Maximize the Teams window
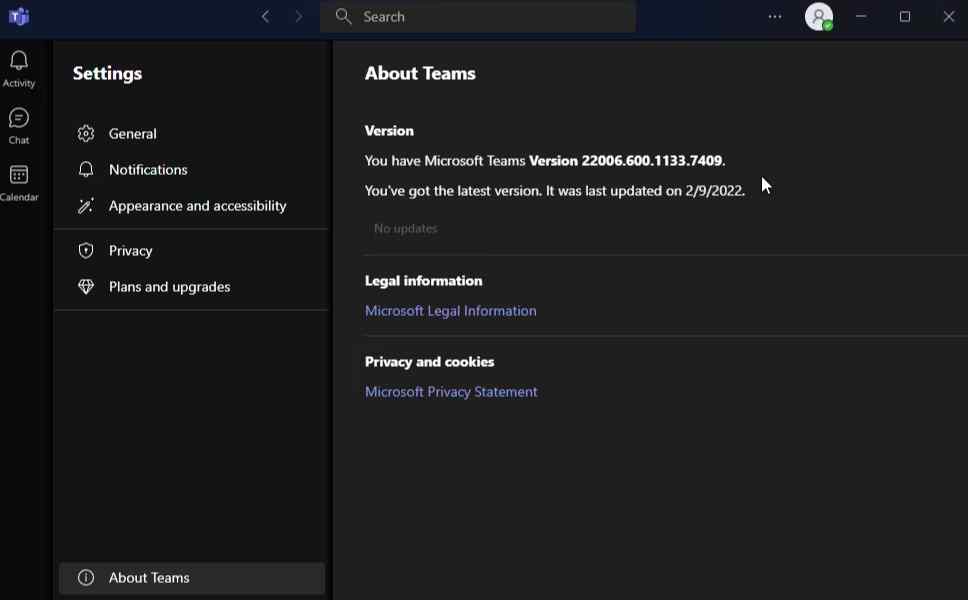The image size is (968, 600). click(904, 17)
